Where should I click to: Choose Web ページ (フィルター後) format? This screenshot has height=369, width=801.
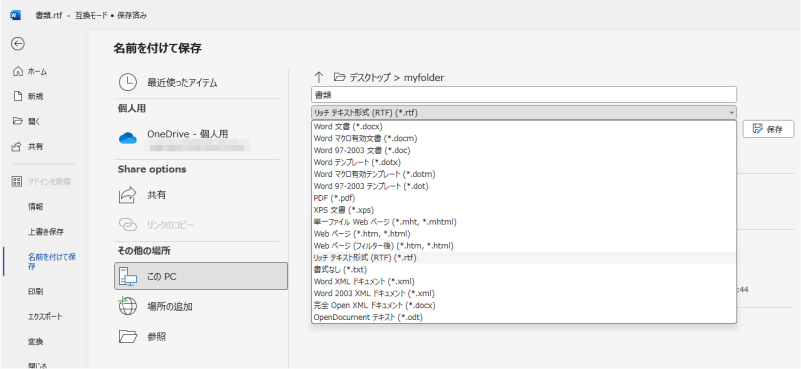click(524, 246)
